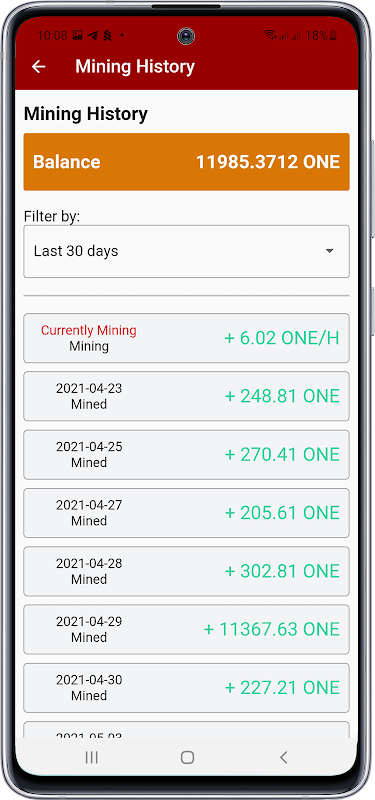Image resolution: width=375 pixels, height=800 pixels.
Task: Tap Android home navigation icon
Action: pos(187,758)
